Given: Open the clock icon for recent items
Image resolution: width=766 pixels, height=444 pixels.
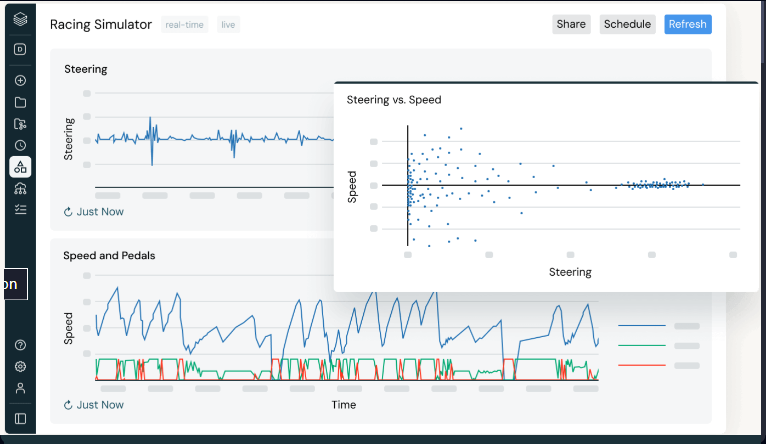Looking at the screenshot, I should [x=20, y=145].
